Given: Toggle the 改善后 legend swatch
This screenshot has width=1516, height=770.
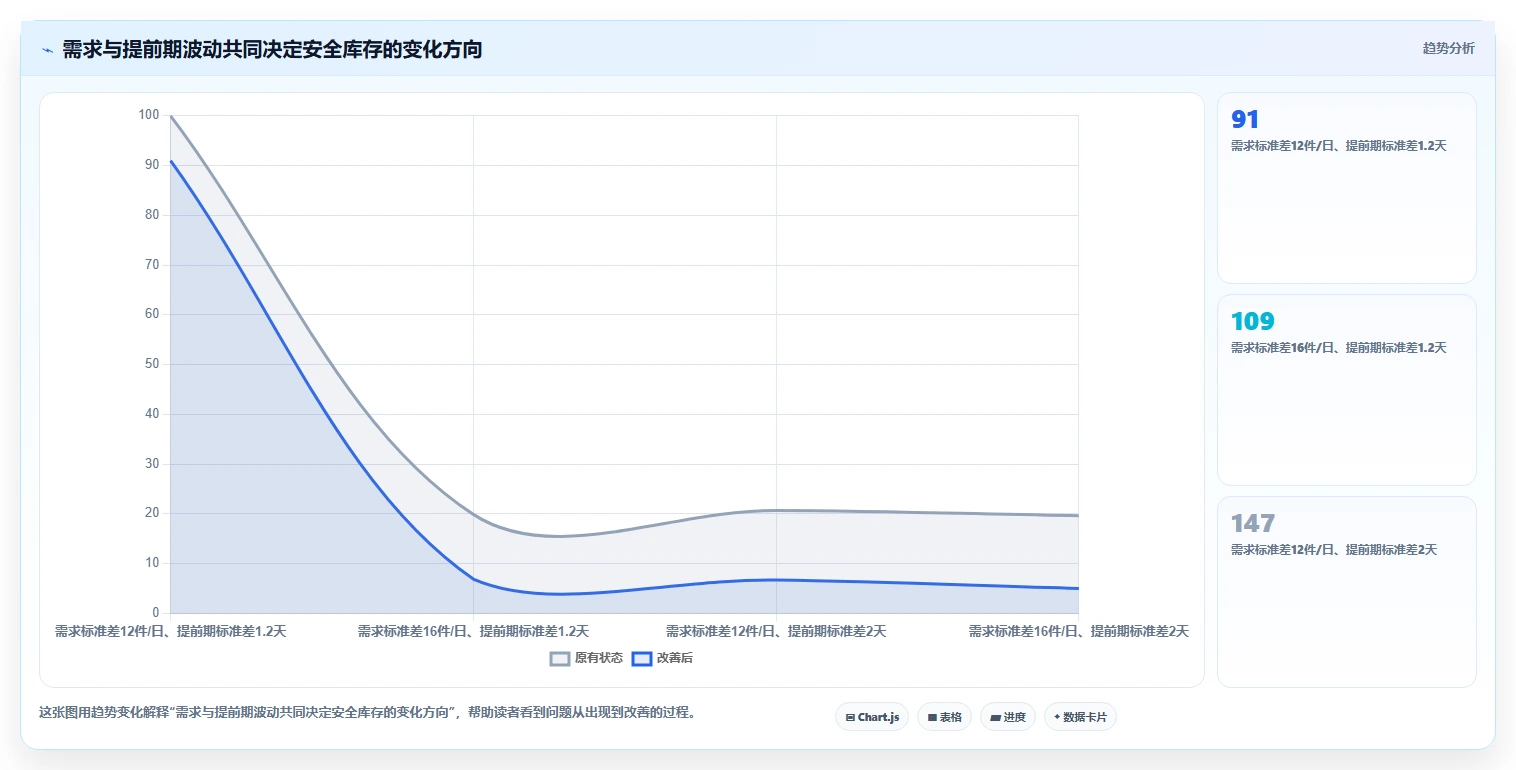Looking at the screenshot, I should (x=642, y=658).
